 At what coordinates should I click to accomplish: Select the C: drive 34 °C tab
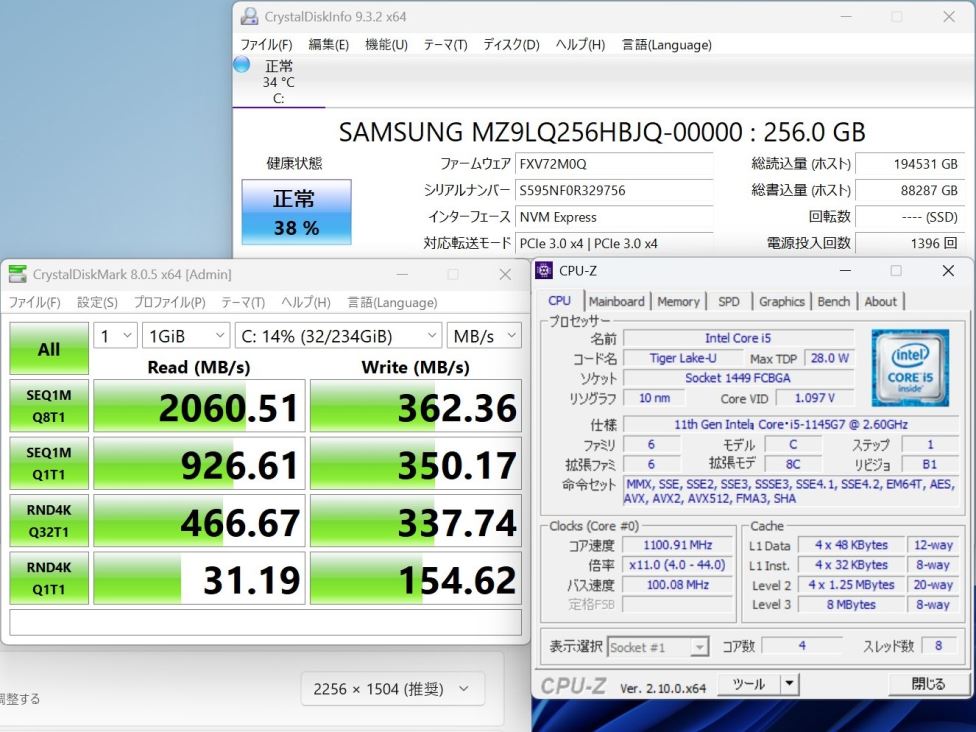(278, 82)
